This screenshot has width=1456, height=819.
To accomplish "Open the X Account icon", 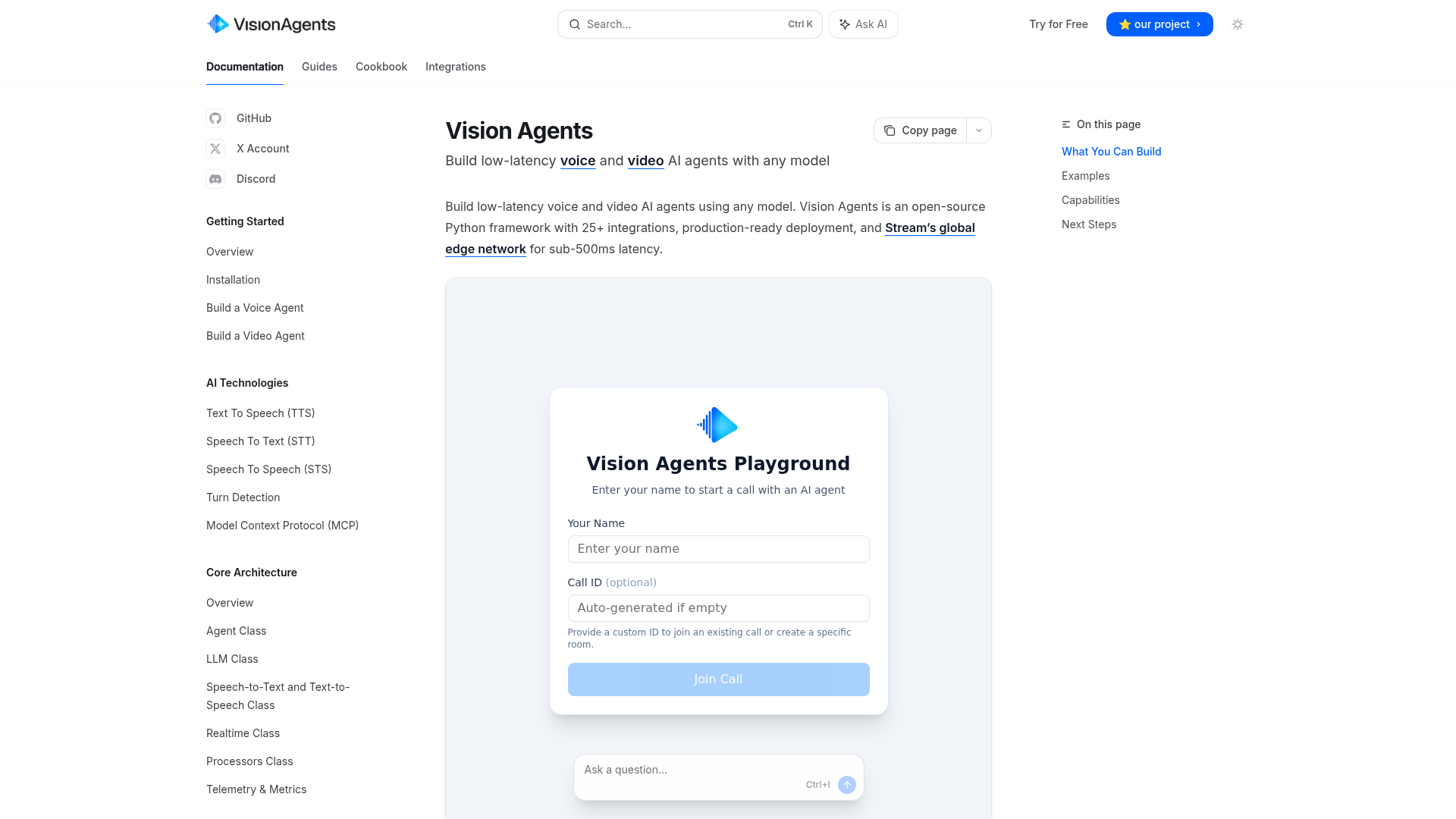I will [x=215, y=149].
